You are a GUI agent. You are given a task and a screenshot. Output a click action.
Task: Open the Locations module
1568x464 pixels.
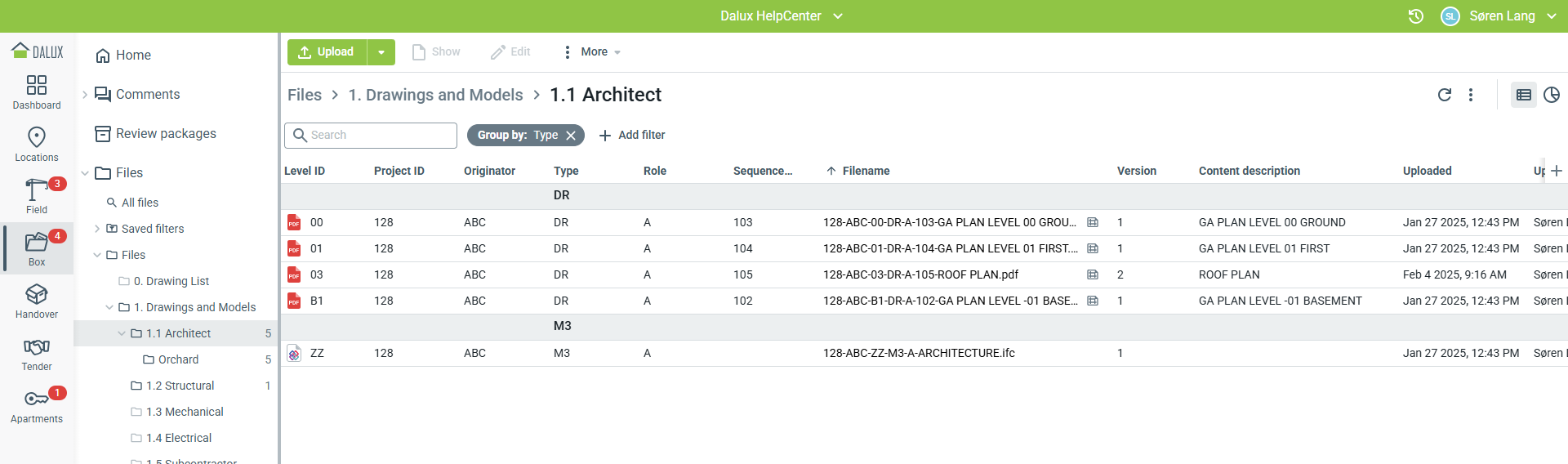pyautogui.click(x=37, y=144)
